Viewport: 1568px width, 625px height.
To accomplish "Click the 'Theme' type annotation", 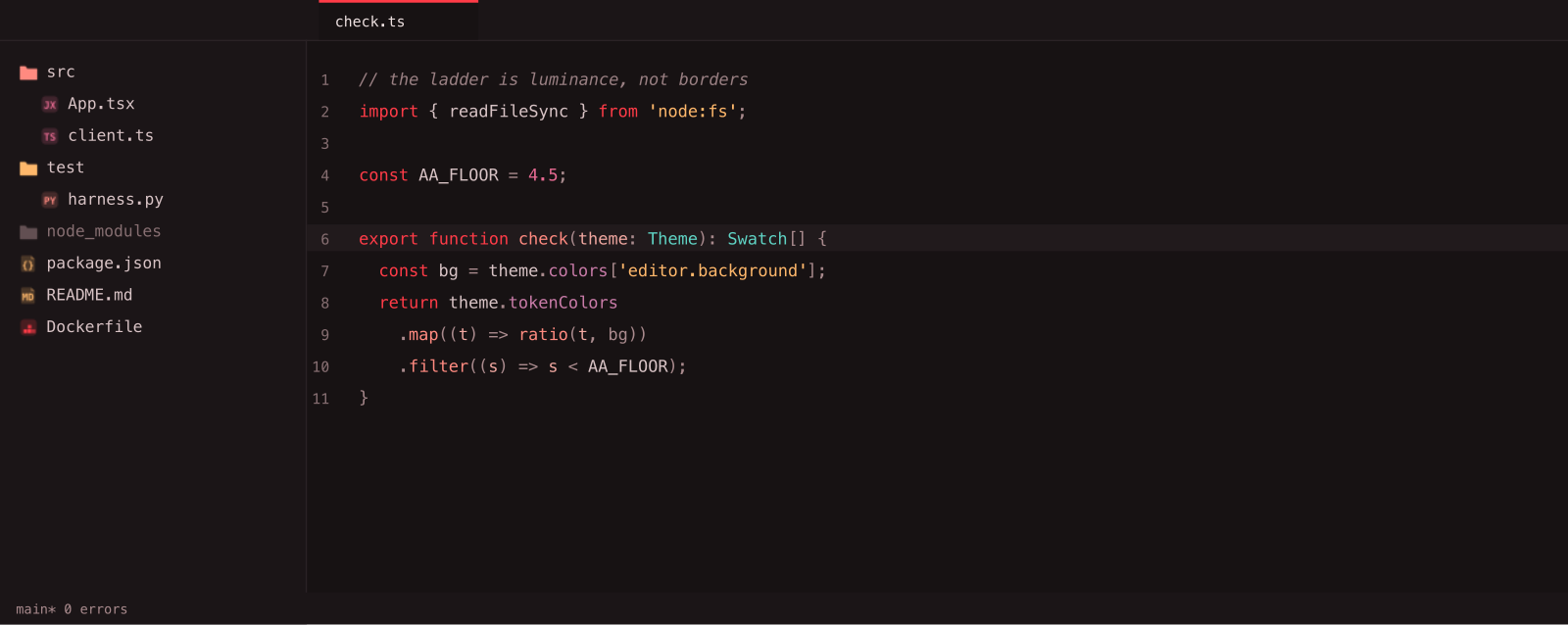I will coord(672,239).
